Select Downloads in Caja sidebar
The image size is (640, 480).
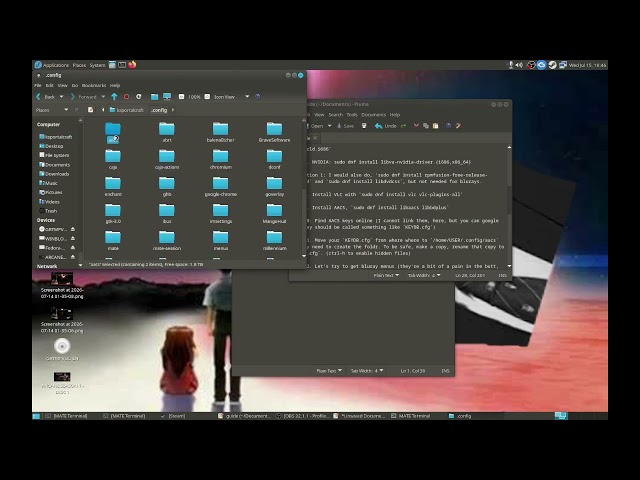coord(54,174)
